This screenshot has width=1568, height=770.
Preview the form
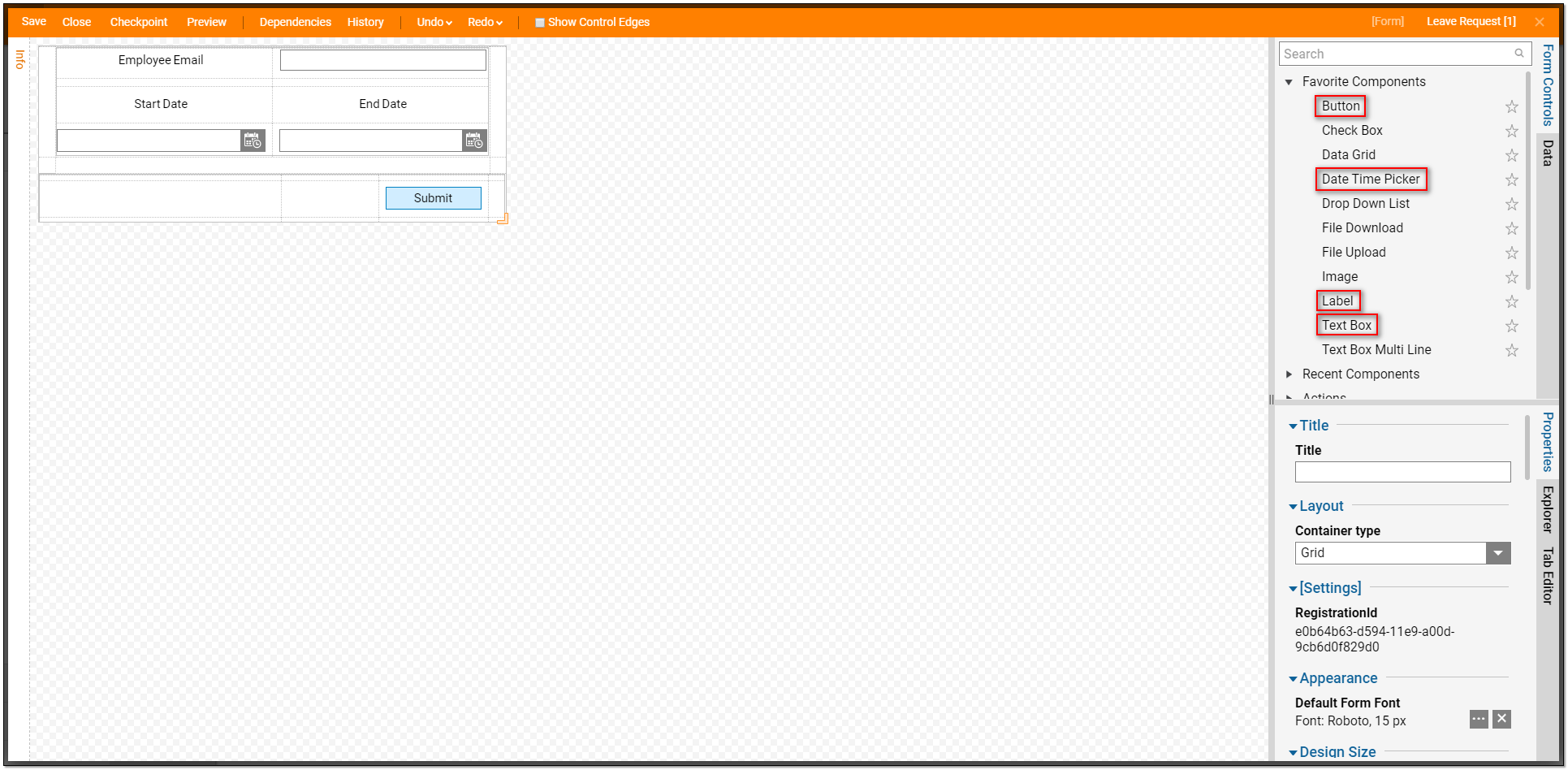coord(206,22)
